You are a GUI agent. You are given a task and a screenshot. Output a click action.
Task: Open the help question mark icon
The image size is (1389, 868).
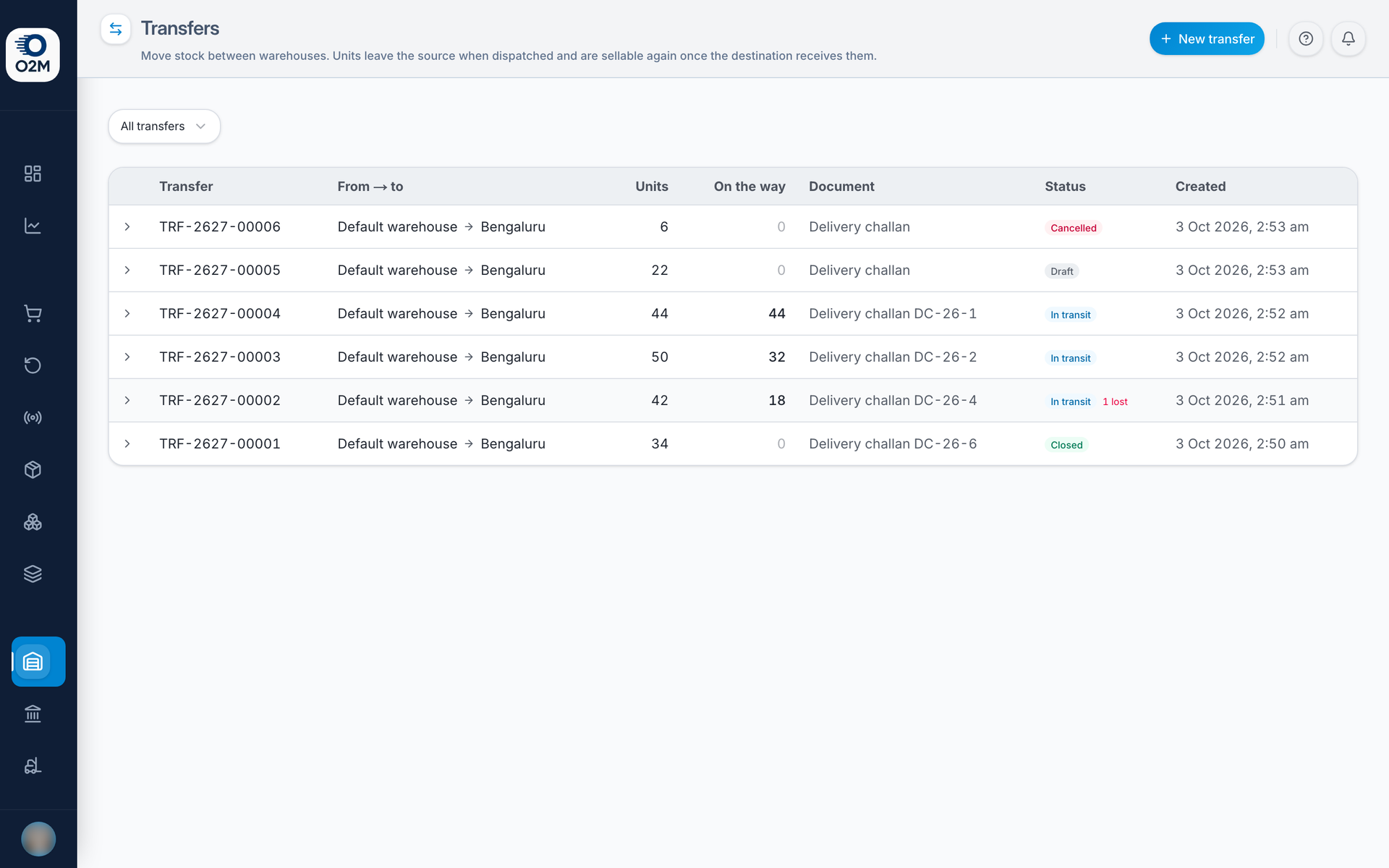point(1306,38)
